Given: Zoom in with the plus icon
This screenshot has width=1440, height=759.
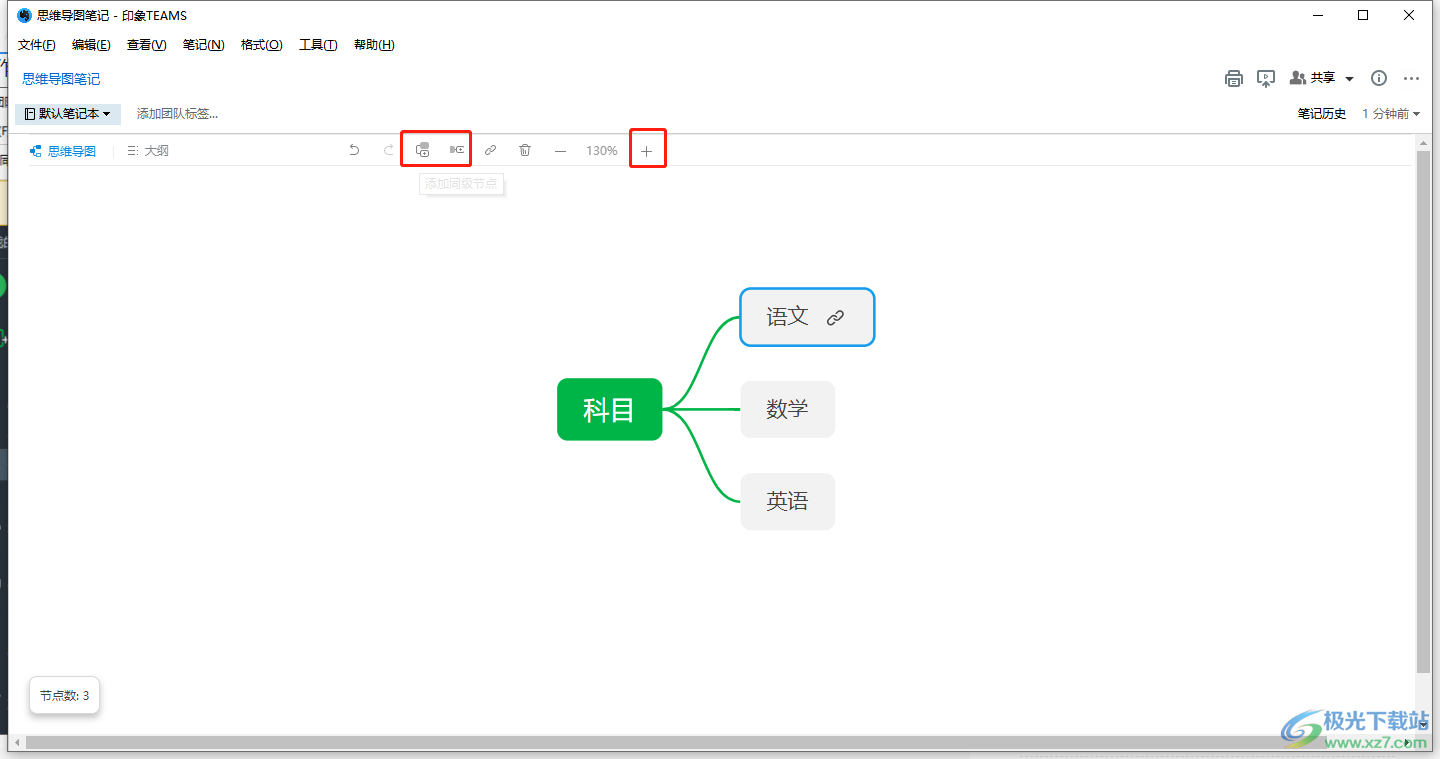Looking at the screenshot, I should pos(647,151).
